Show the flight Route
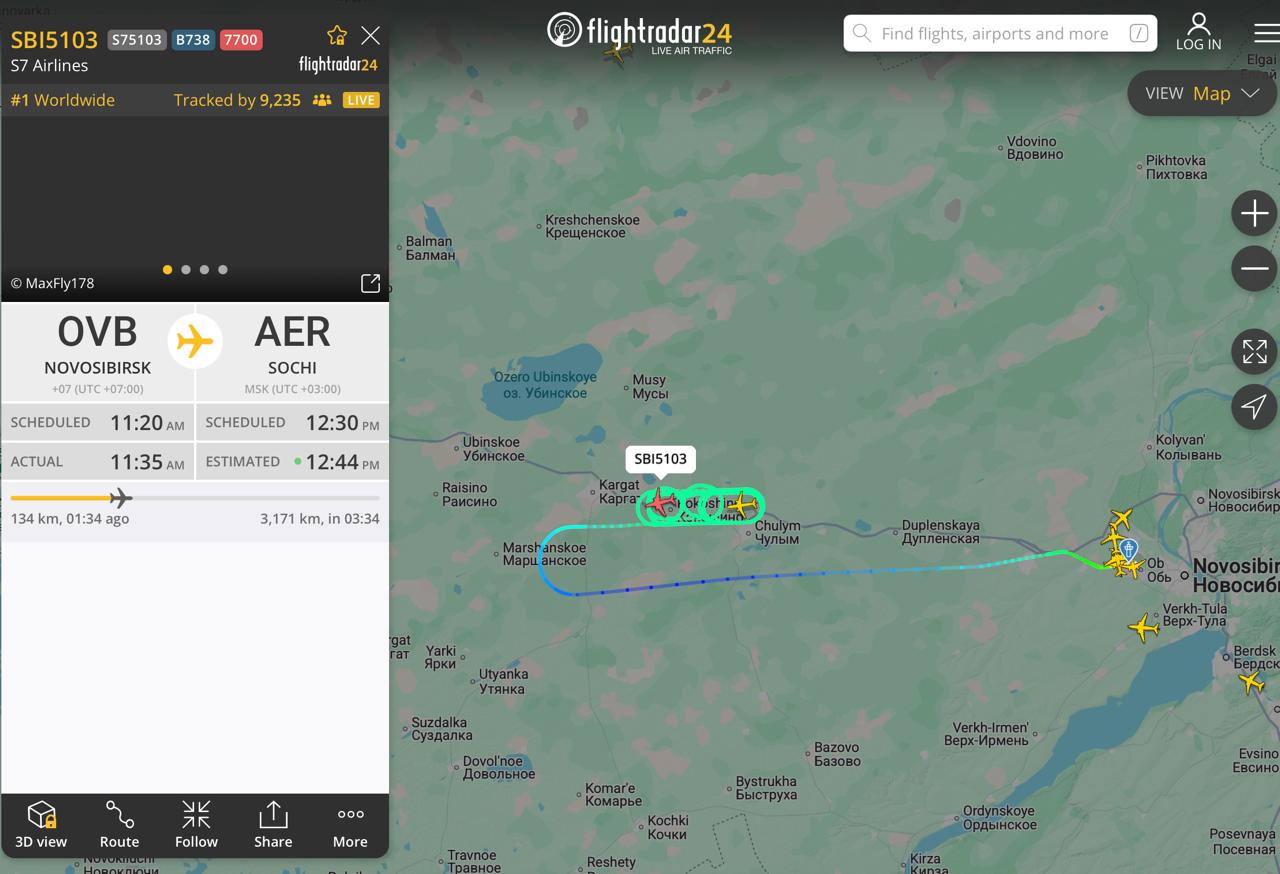 [119, 825]
